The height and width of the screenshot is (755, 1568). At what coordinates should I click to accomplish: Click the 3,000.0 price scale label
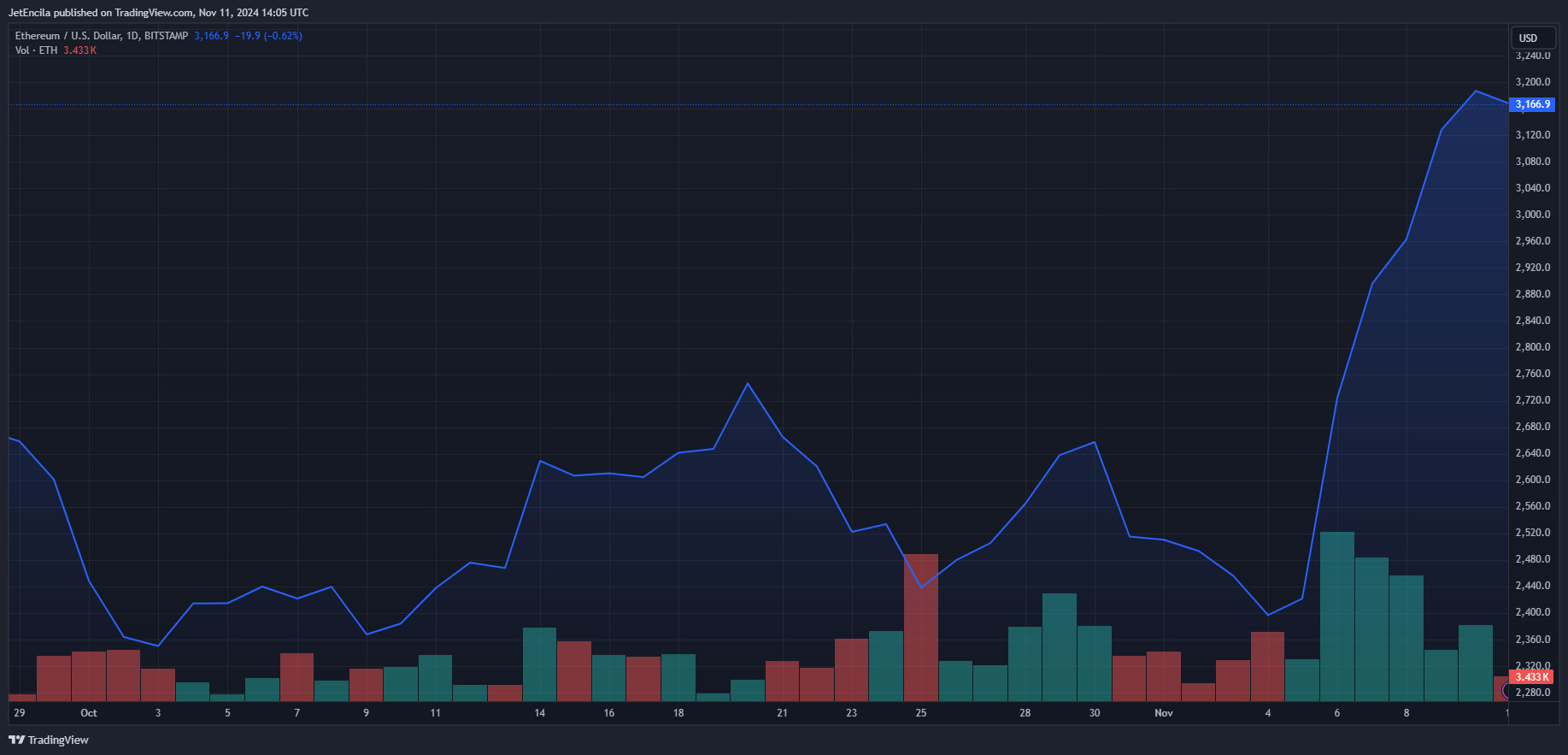point(1532,215)
